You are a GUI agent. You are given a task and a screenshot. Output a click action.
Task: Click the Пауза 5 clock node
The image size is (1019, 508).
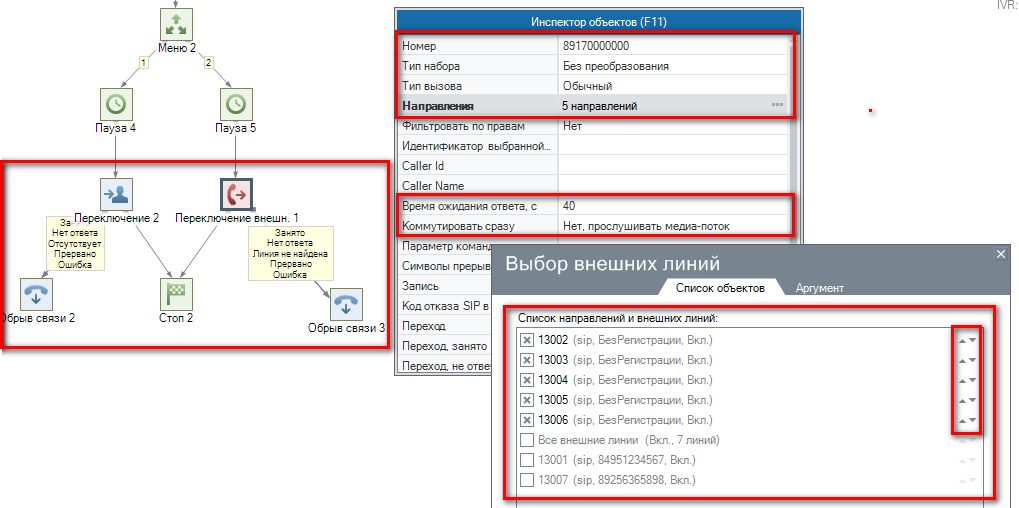tap(235, 104)
